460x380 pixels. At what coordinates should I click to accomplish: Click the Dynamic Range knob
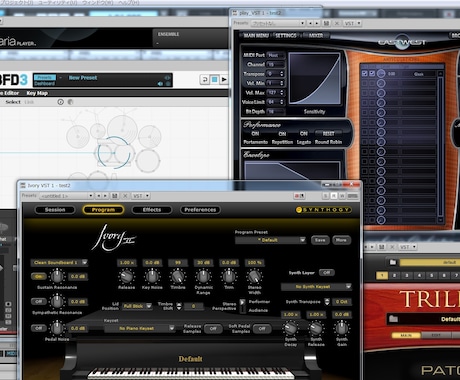coord(203,276)
